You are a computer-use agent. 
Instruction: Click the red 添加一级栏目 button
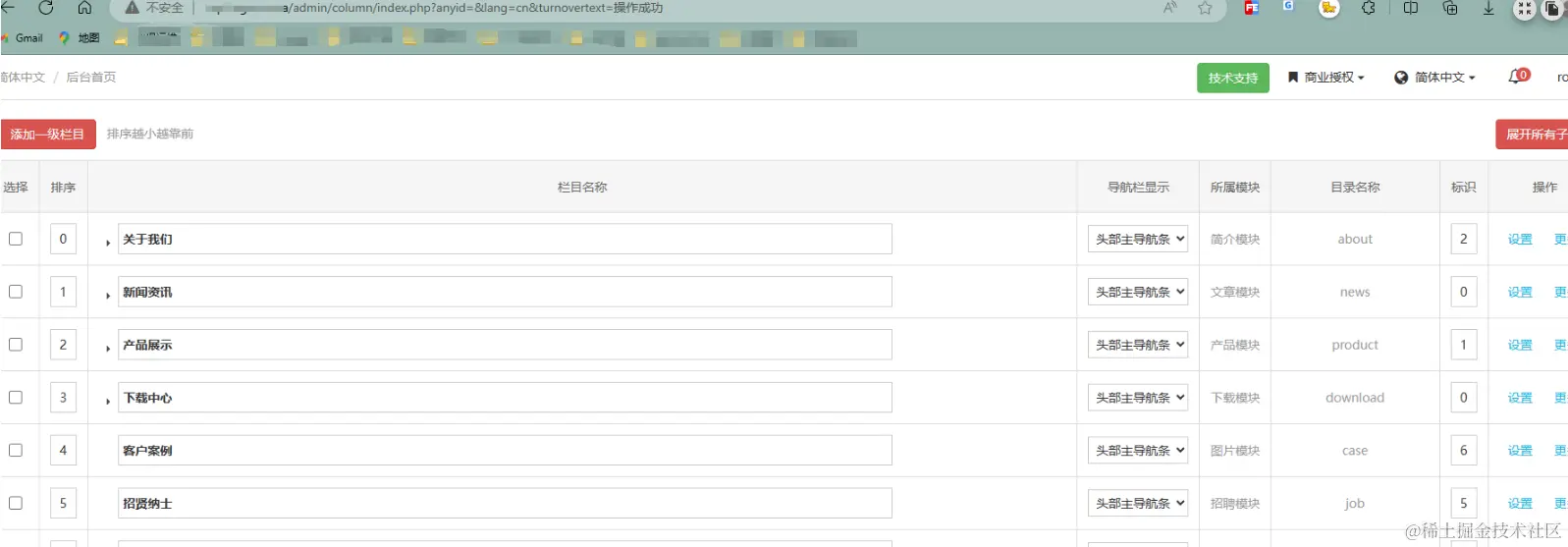48,134
